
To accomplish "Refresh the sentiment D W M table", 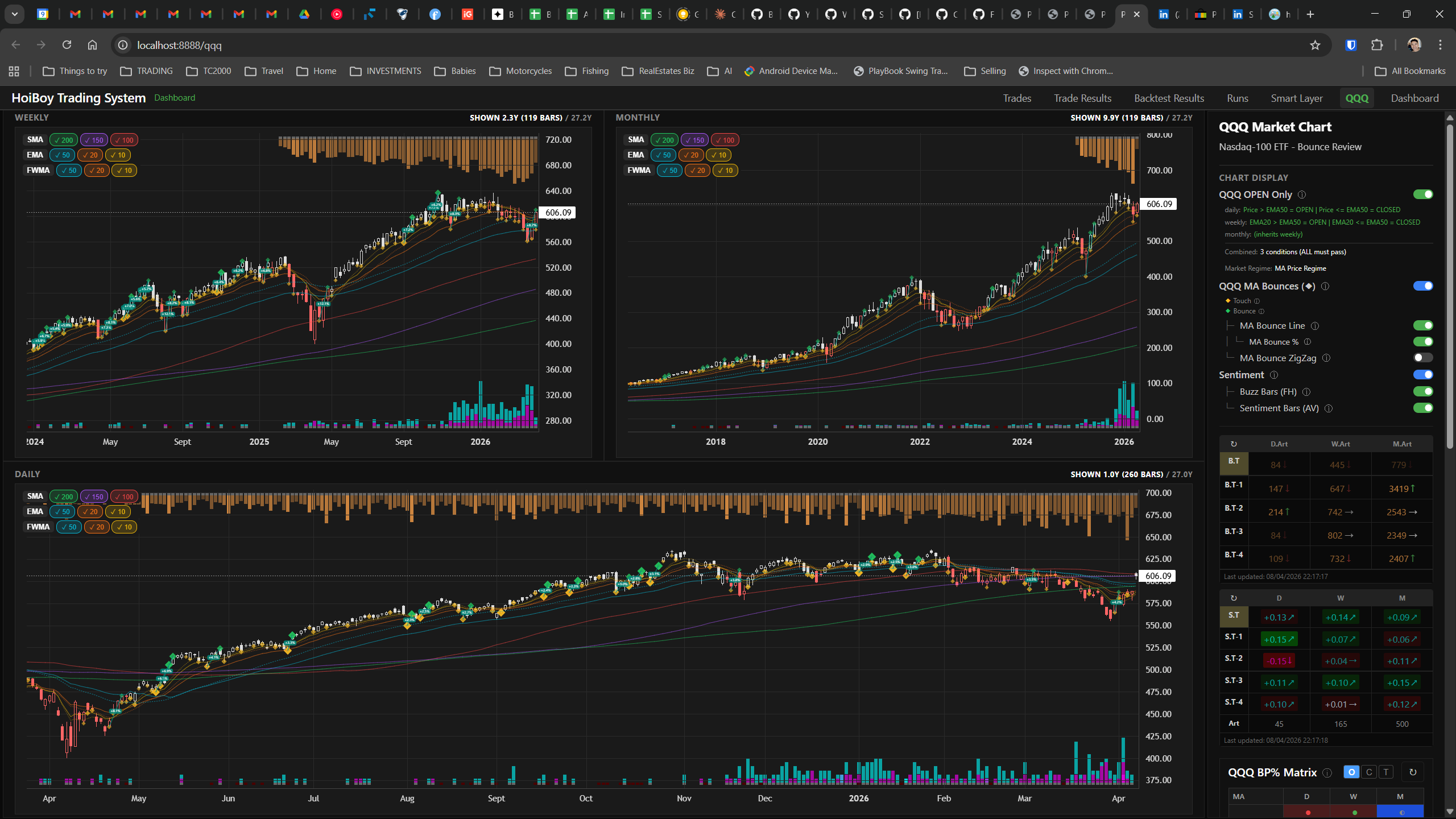I will (1234, 598).
